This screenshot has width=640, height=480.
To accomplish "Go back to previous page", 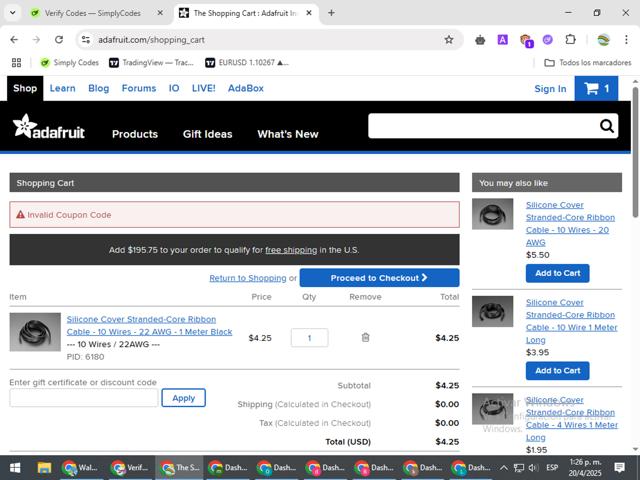I will (x=14, y=40).
